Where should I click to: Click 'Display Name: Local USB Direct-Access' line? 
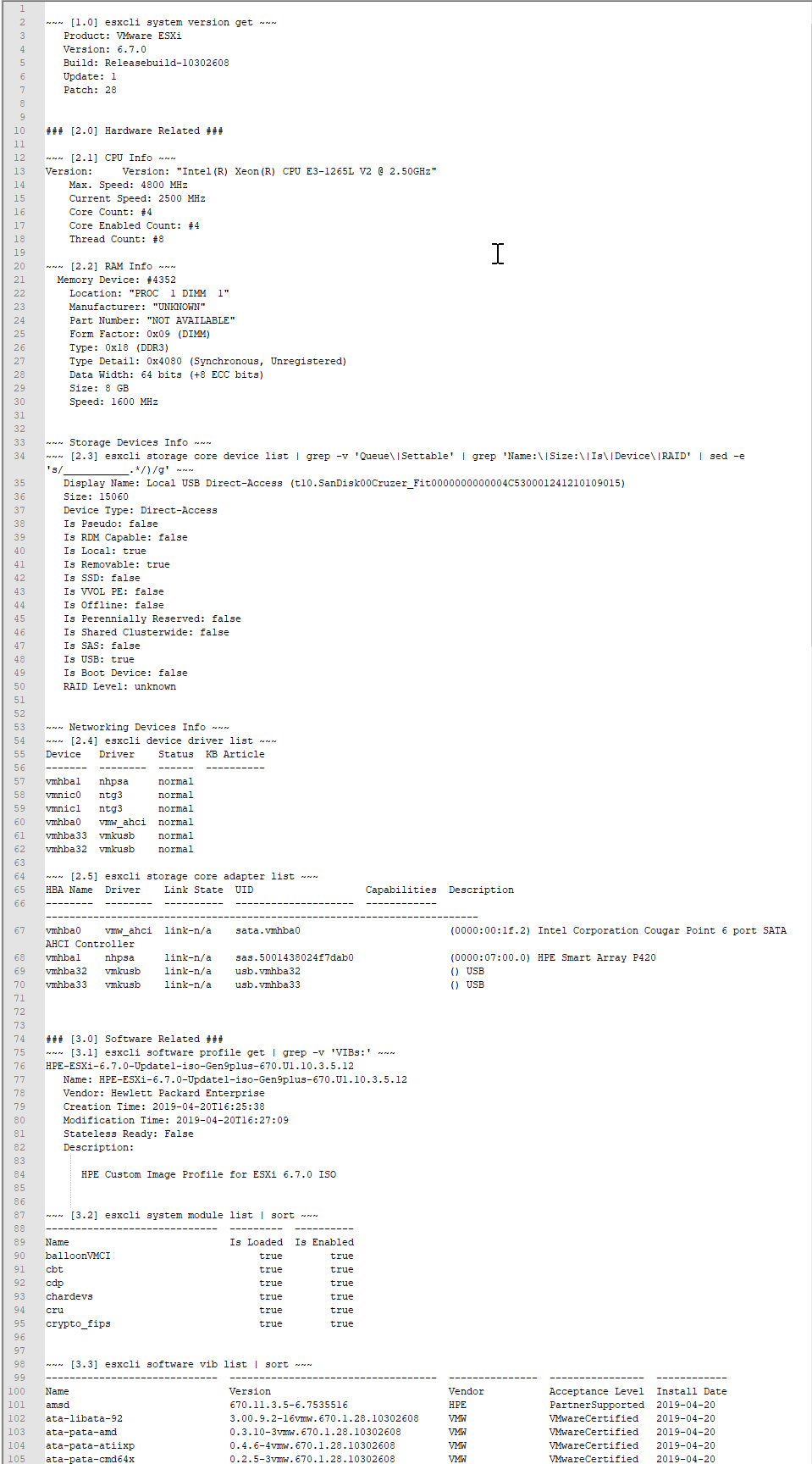coord(344,483)
